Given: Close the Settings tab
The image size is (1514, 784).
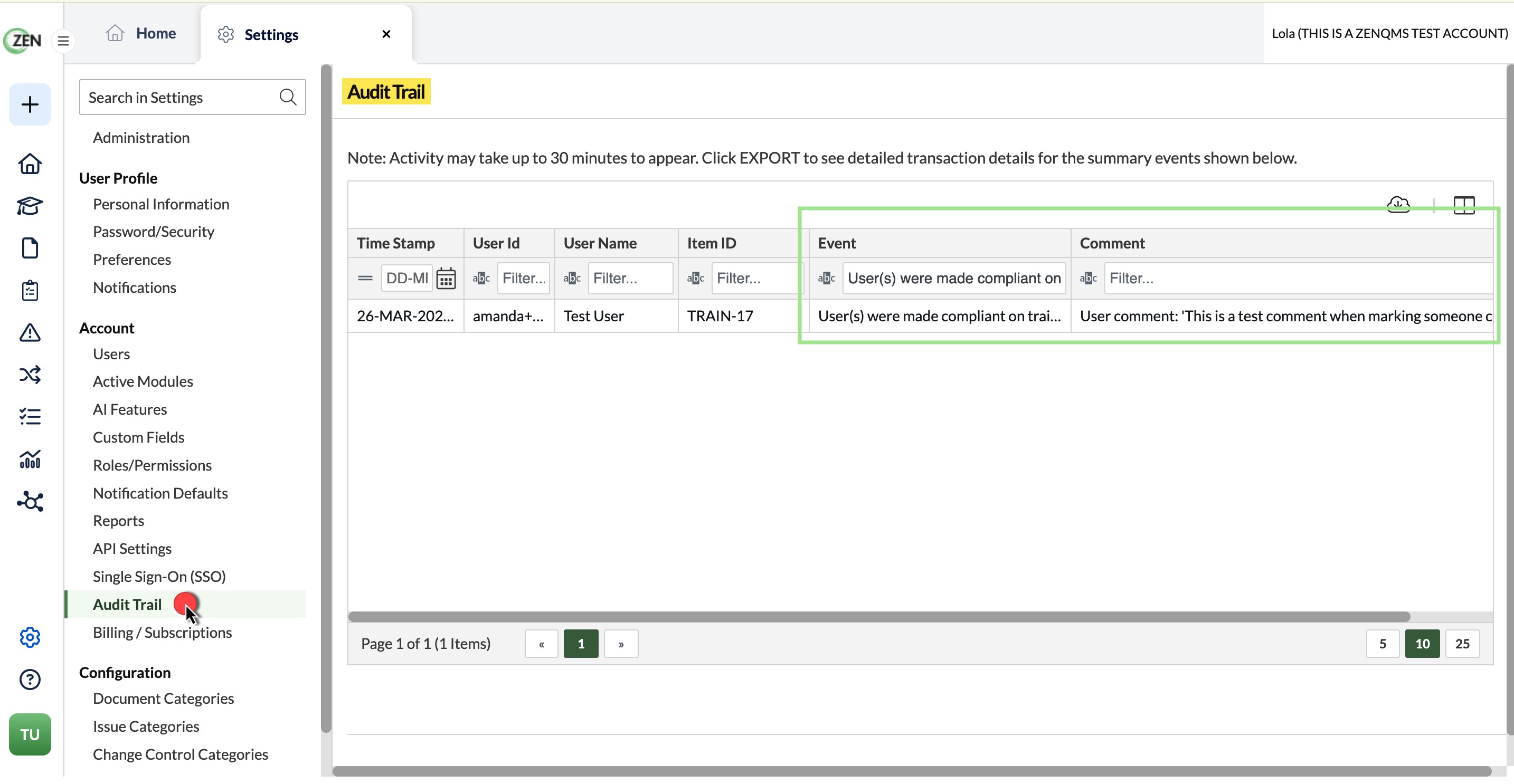Looking at the screenshot, I should point(386,34).
